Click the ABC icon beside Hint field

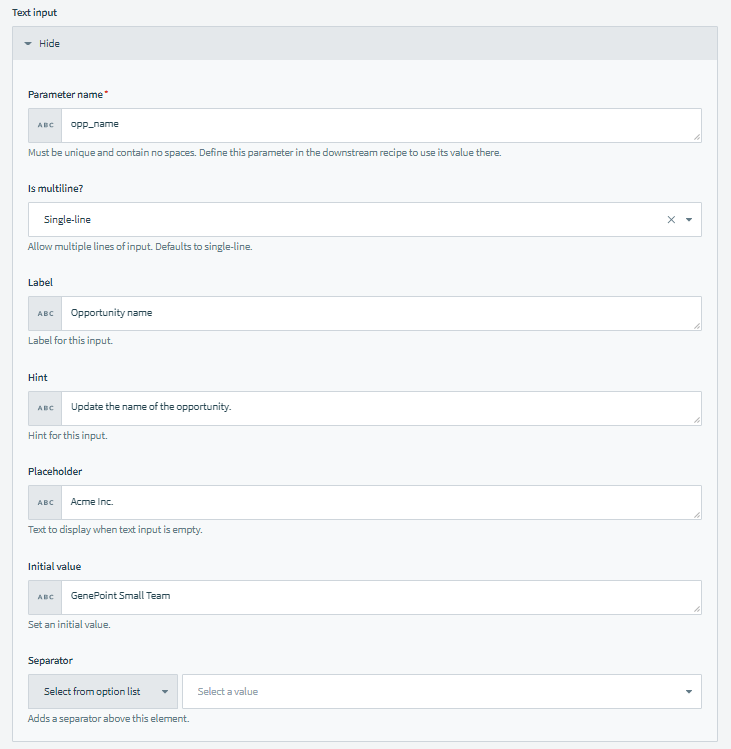point(45,408)
